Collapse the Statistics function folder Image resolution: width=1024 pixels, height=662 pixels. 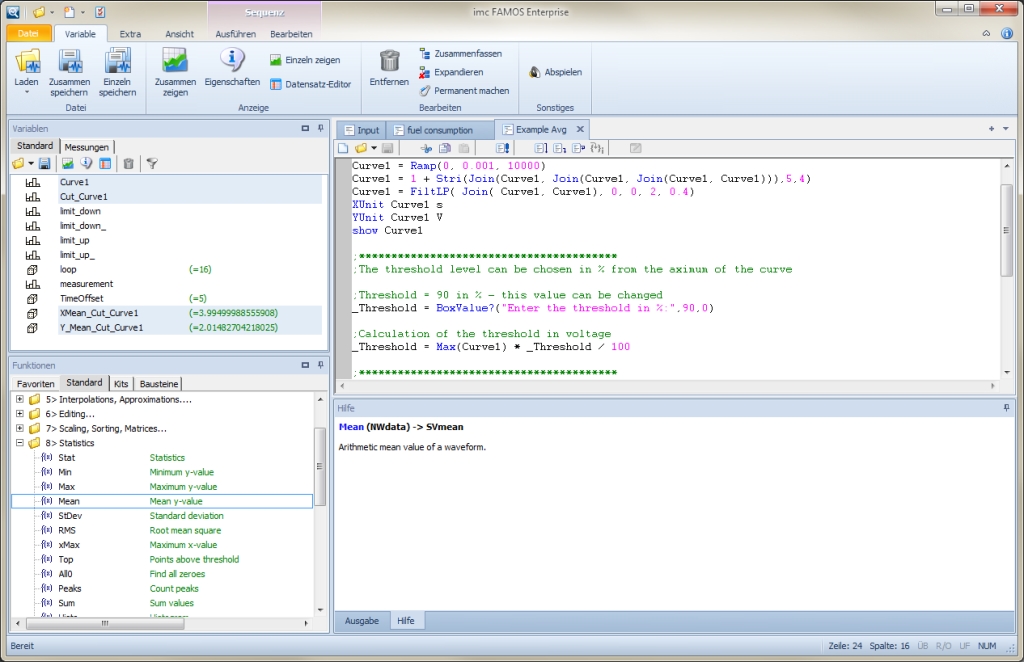19,443
